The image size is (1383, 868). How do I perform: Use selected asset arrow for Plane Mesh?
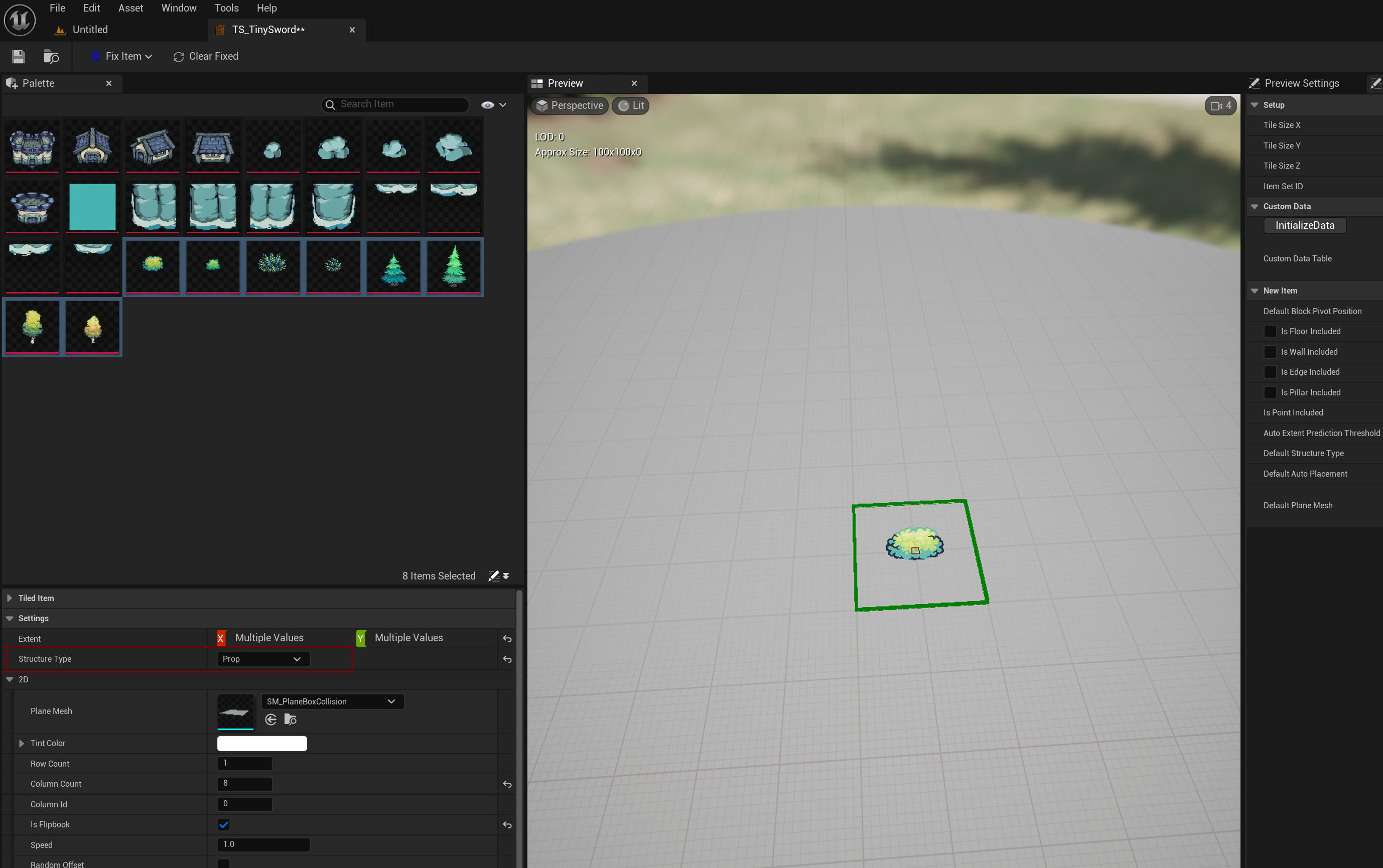(271, 719)
